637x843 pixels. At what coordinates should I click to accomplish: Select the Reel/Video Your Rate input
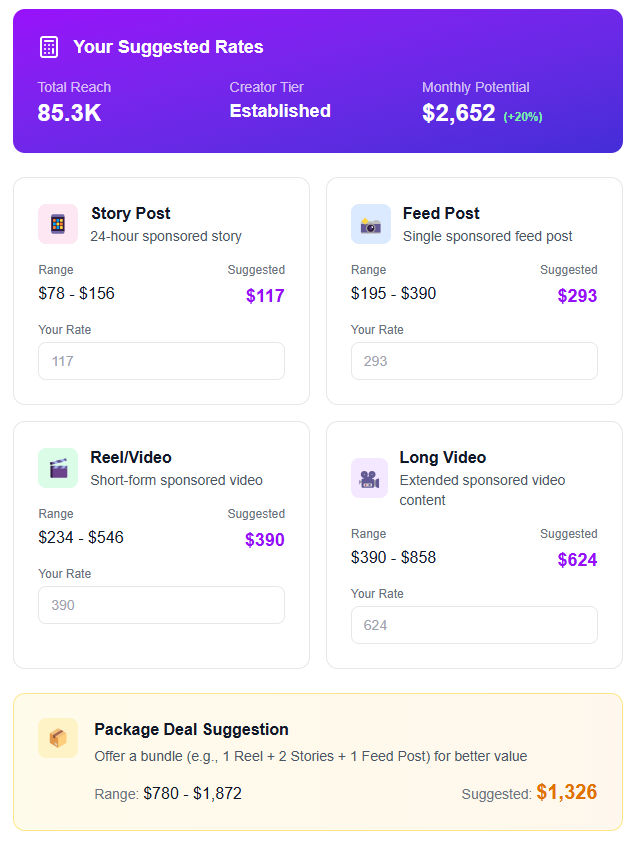click(161, 605)
